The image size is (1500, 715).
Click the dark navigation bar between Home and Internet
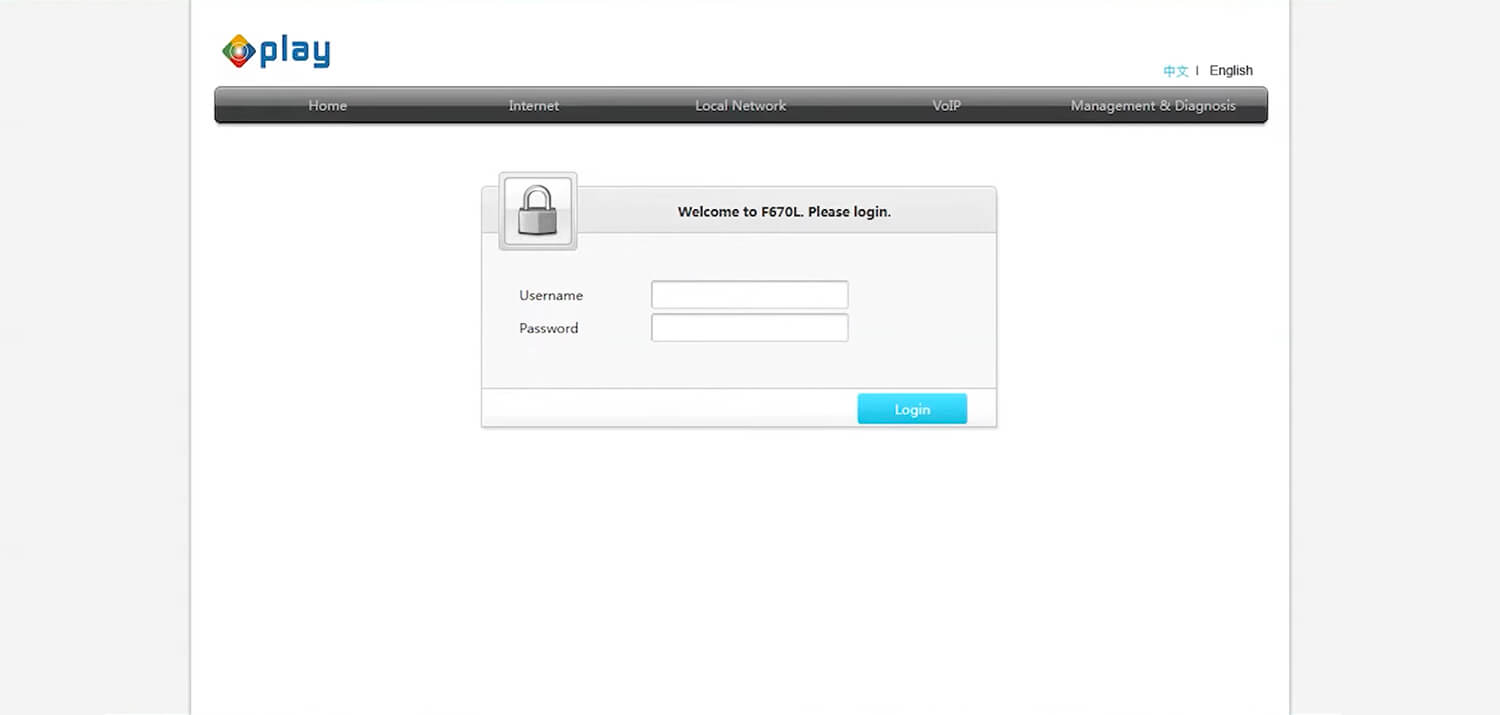click(x=428, y=106)
